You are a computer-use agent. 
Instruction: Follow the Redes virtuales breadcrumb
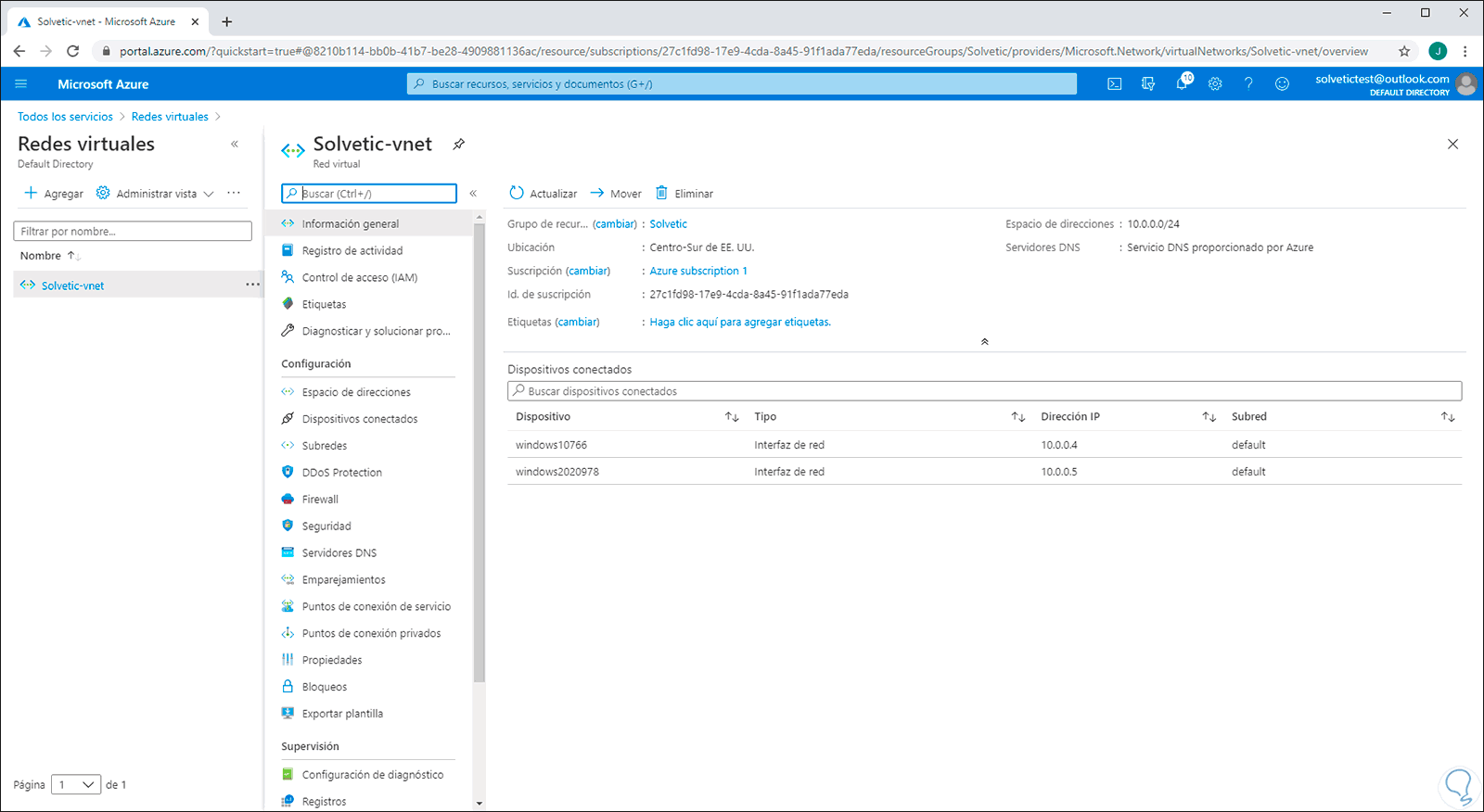coord(170,117)
